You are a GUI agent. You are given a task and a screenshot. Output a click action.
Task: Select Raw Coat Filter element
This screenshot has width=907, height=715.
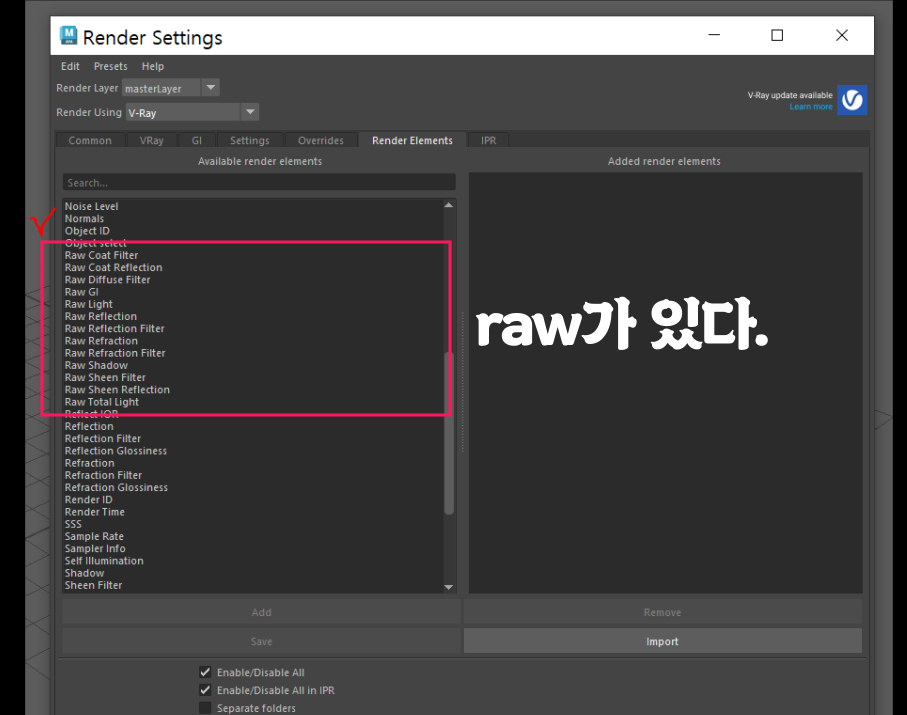click(x=101, y=255)
